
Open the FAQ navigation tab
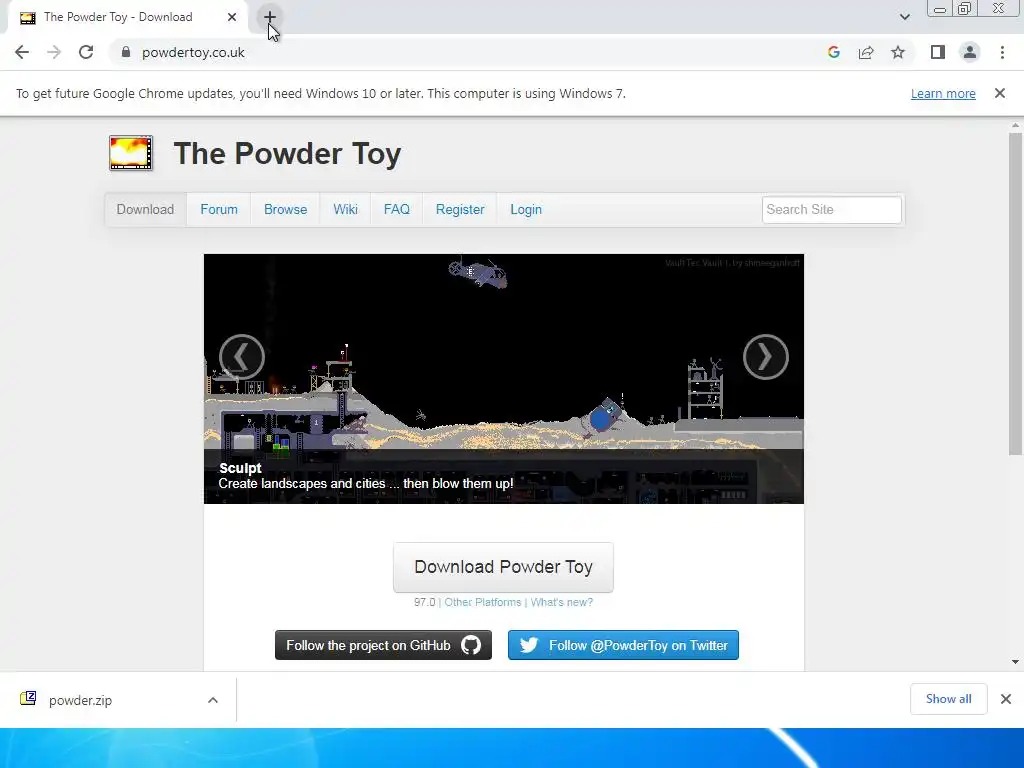coord(397,210)
